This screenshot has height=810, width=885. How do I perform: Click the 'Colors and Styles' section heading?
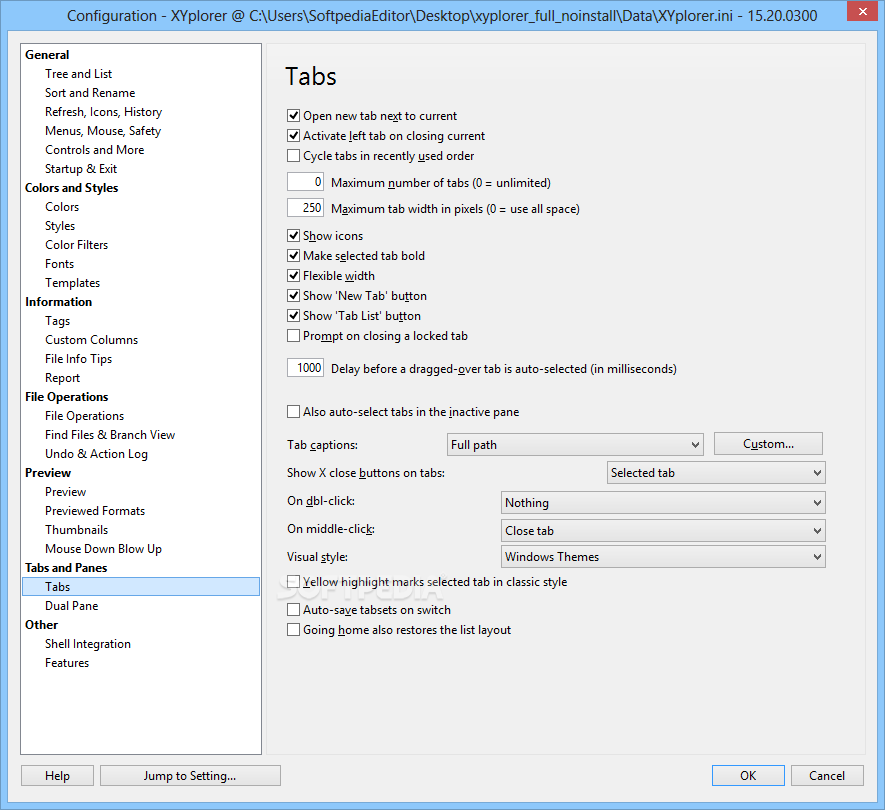tap(72, 188)
